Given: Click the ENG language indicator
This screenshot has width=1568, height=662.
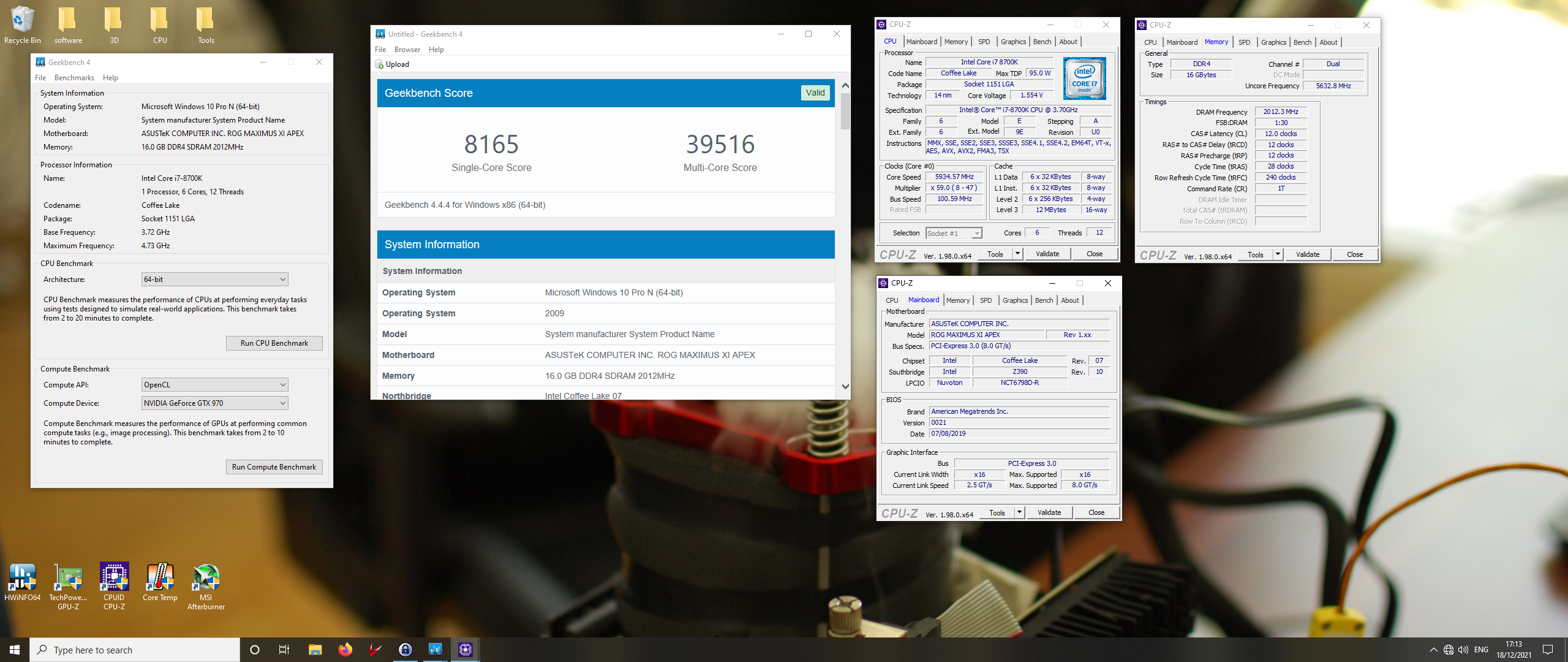Looking at the screenshot, I should (1481, 650).
